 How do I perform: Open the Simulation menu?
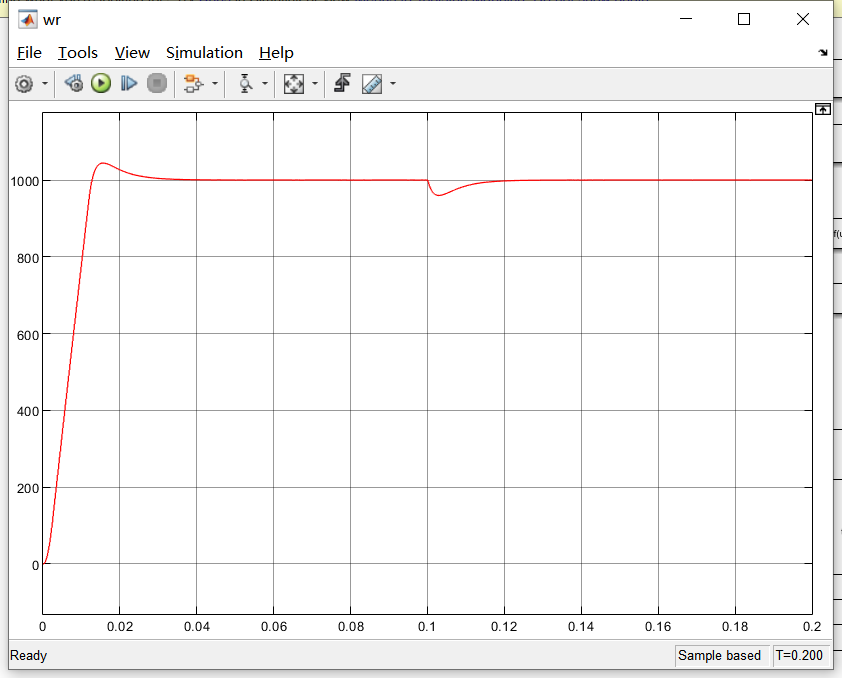click(204, 52)
